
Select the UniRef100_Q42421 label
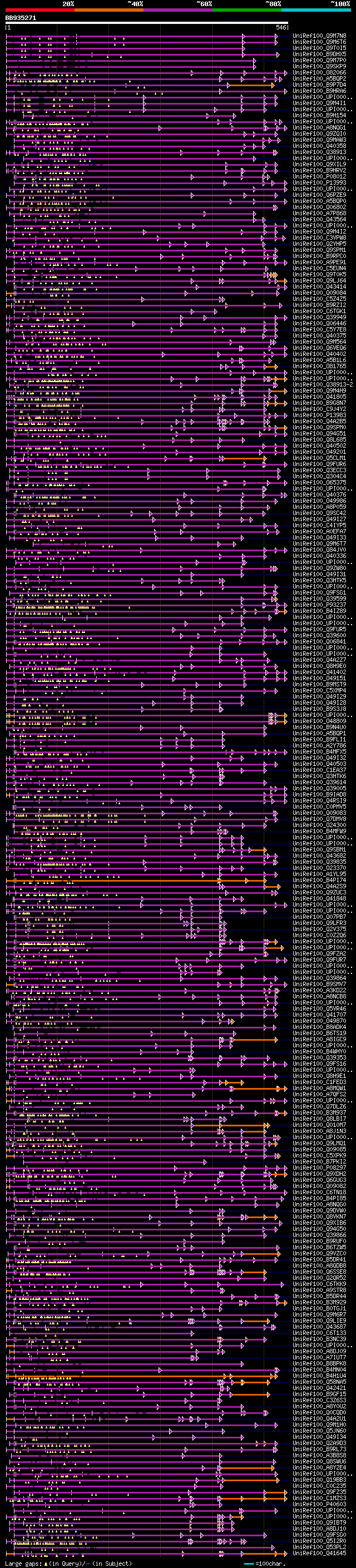pyautogui.click(x=319, y=1388)
